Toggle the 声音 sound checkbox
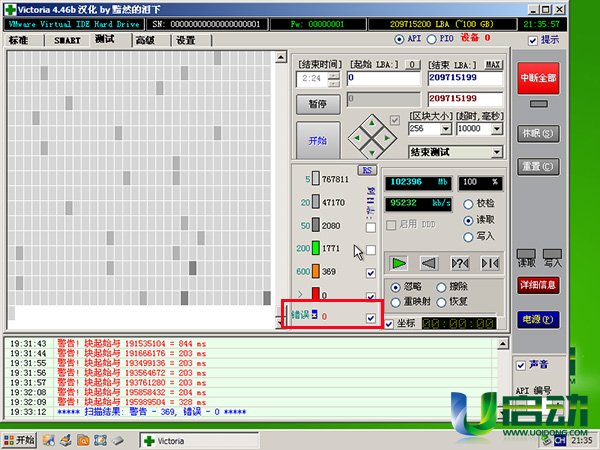Viewport: 600px width, 450px height. click(x=520, y=365)
